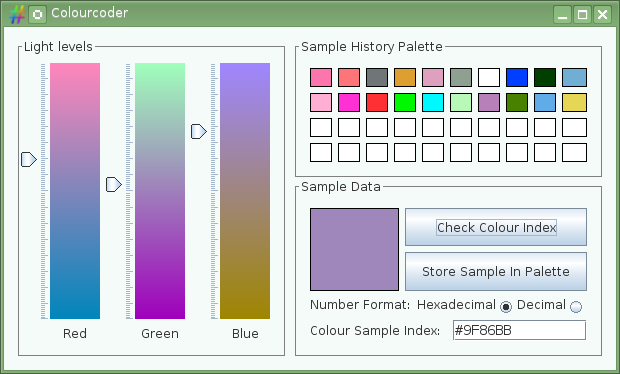This screenshot has height=374, width=620.
Task: Pick the cyan swatch in row two
Action: (x=433, y=102)
